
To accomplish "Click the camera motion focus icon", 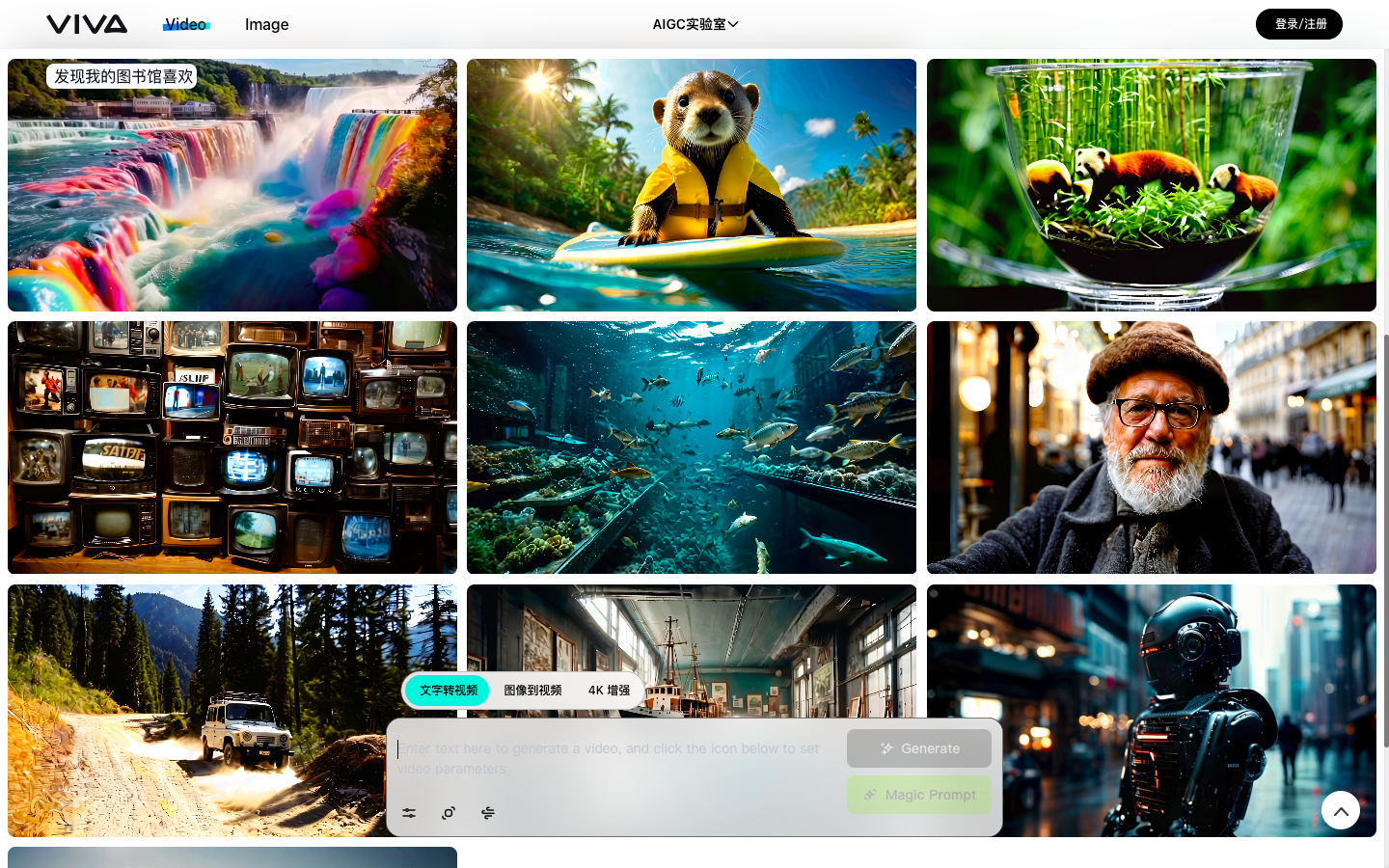I will (x=449, y=813).
